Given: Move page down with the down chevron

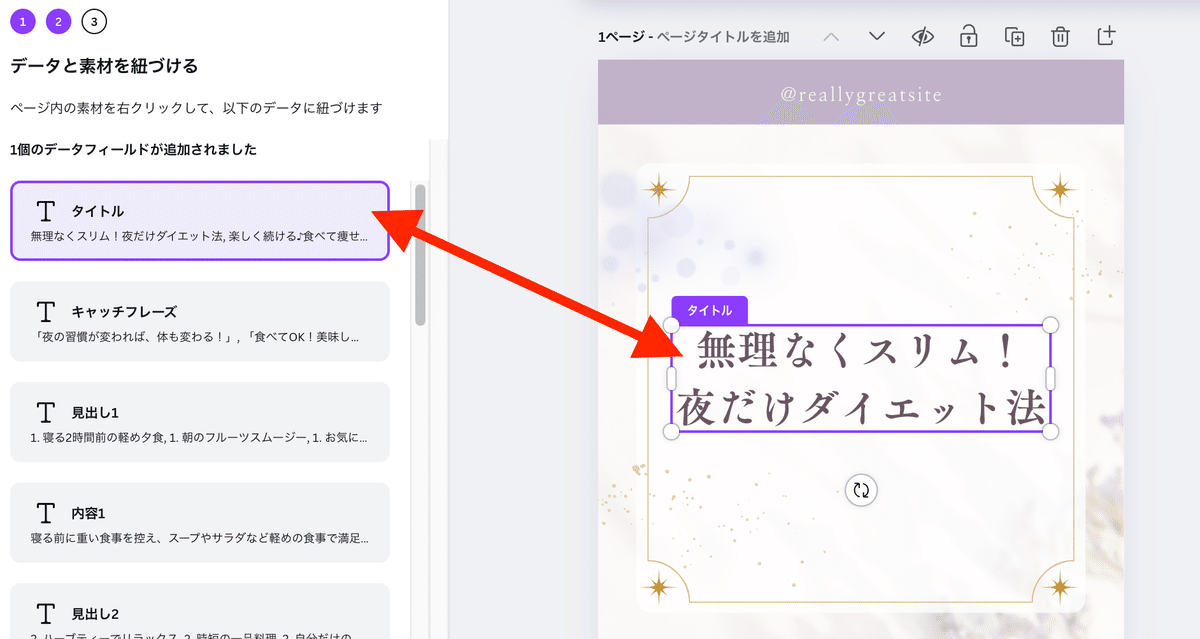Looking at the screenshot, I should [877, 36].
